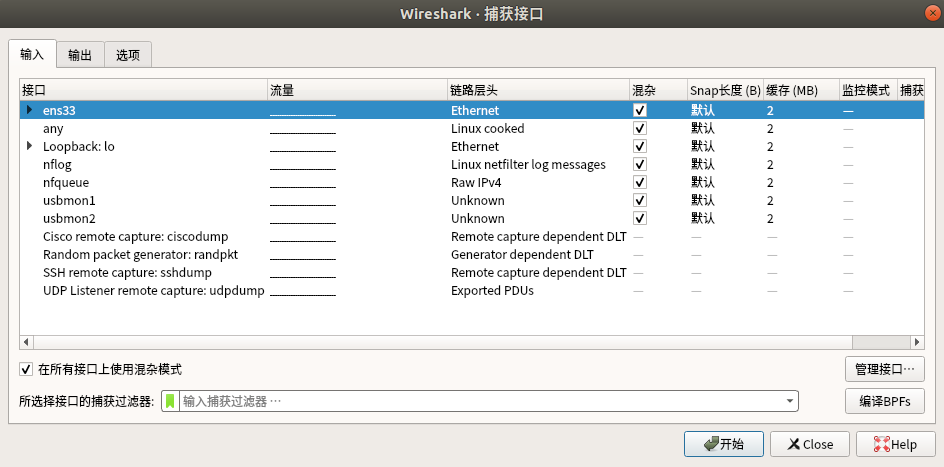
Task: Switch to the 选项 tab
Action: point(128,55)
